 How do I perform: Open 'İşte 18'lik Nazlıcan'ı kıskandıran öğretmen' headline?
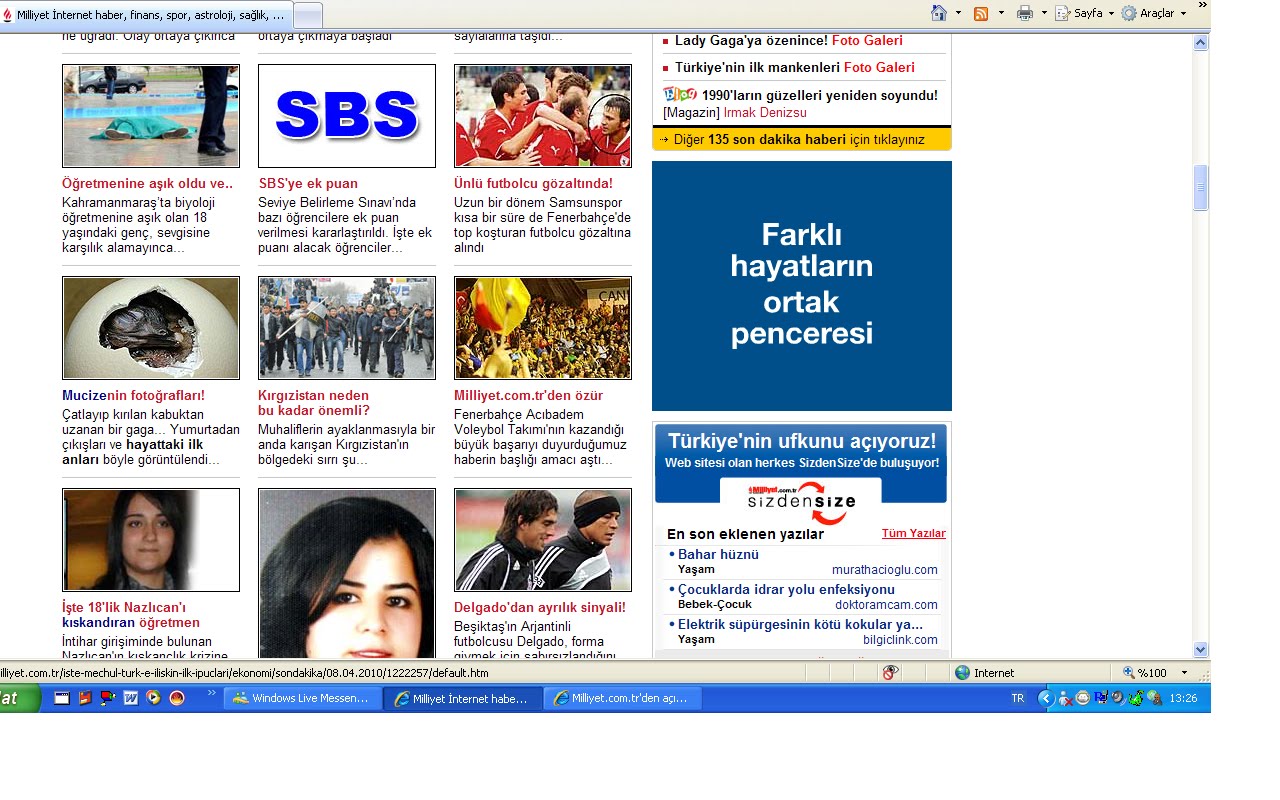tap(131, 615)
